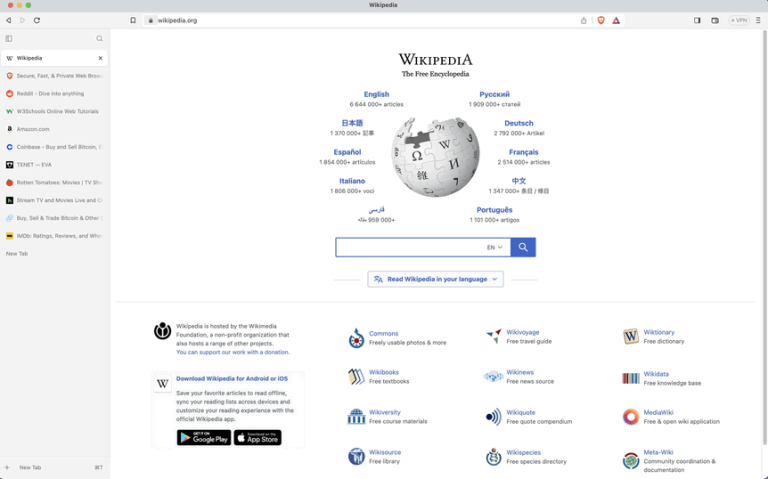Screen dimensions: 768x479
Task: Click the Brave Shields lion icon
Action: (x=601, y=21)
